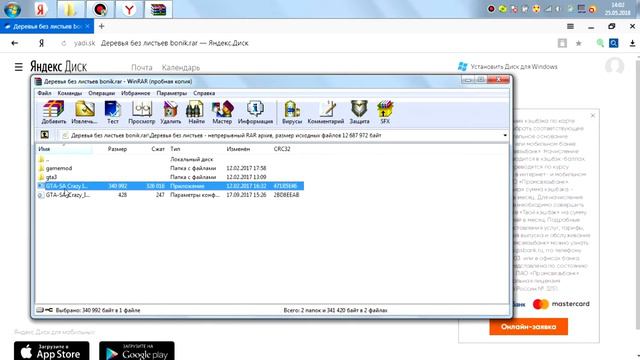Click the Yandex 'Я' home button in address bar
The image size is (640, 360).
pyautogui.click(x=41, y=43)
